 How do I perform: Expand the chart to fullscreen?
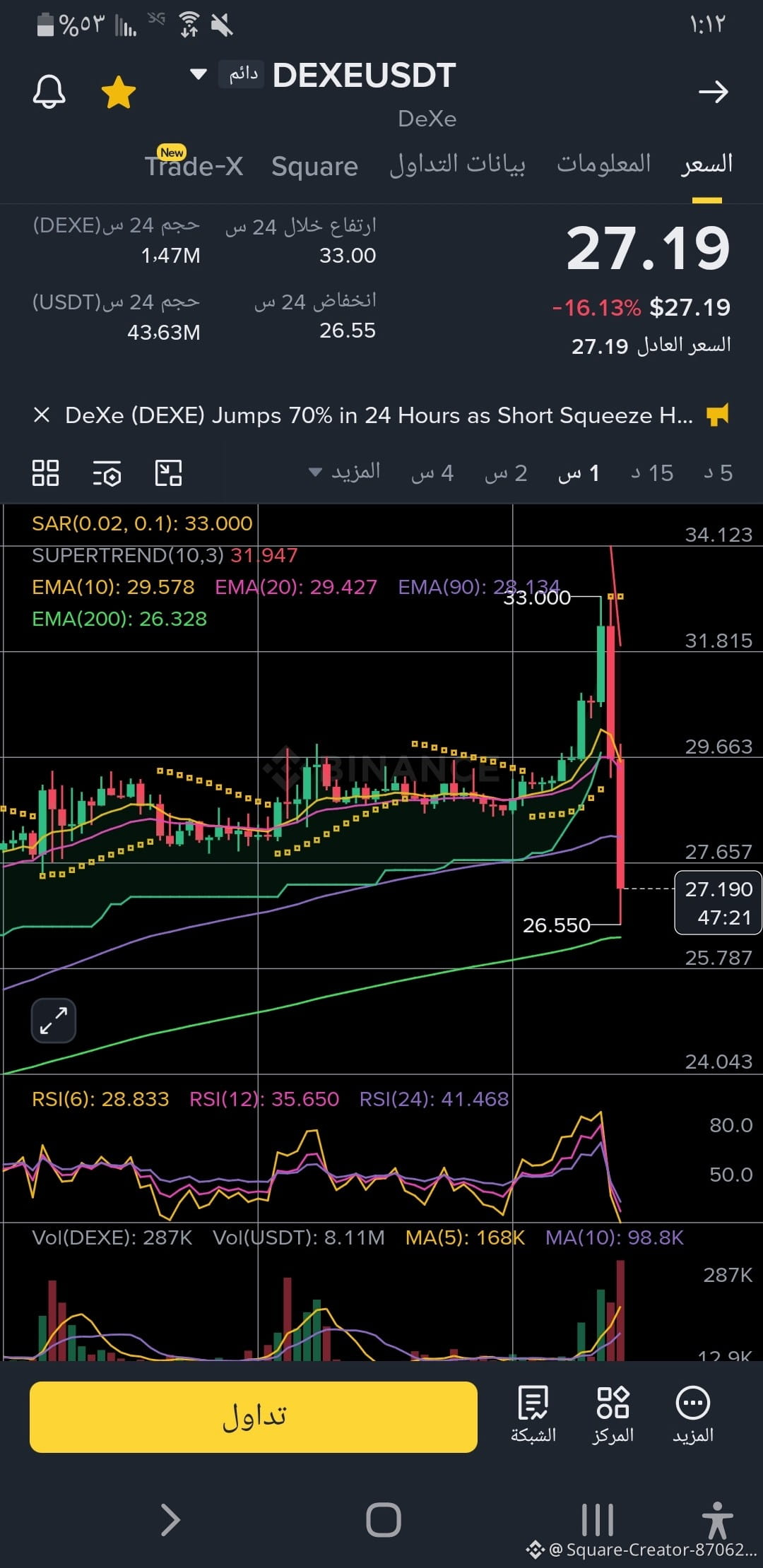click(54, 1021)
